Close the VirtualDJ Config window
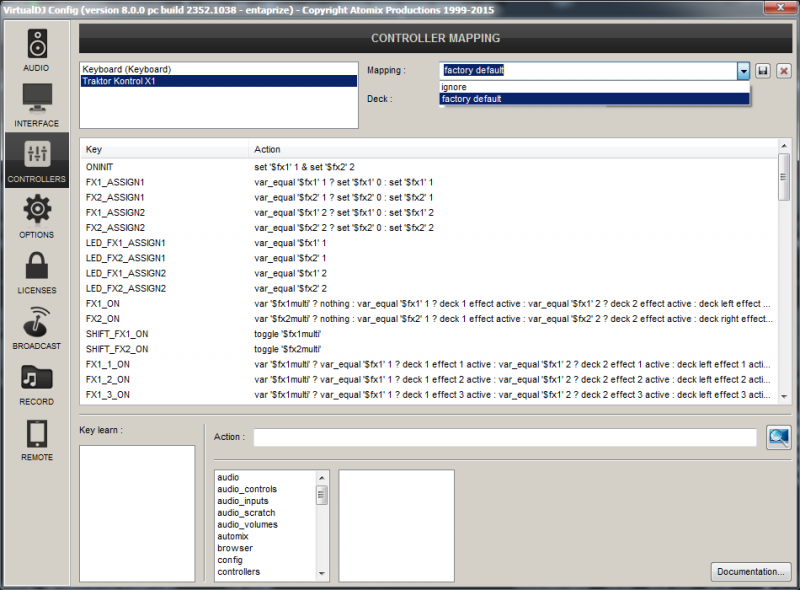Viewport: 800px width, 590px height. (780, 7)
